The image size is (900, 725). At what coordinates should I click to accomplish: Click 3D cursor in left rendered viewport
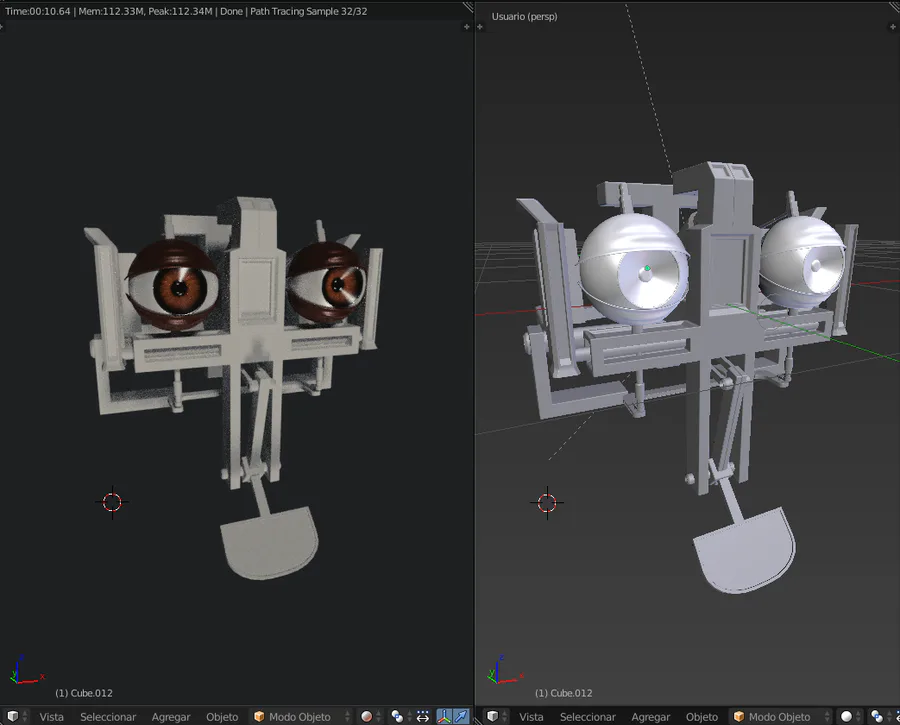[112, 502]
